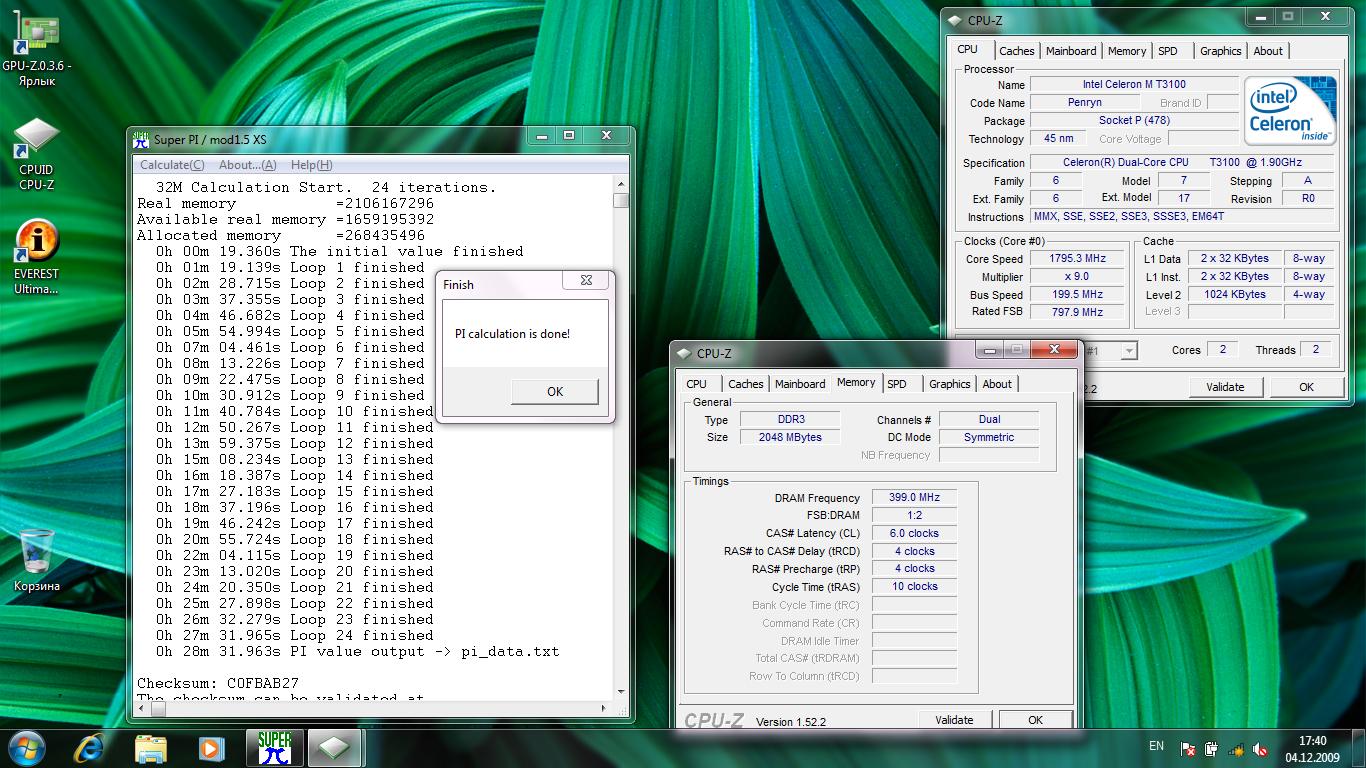Image resolution: width=1366 pixels, height=768 pixels.
Task: Click the Core Speed value '1795.3 MHz'
Action: pyautogui.click(x=1076, y=259)
